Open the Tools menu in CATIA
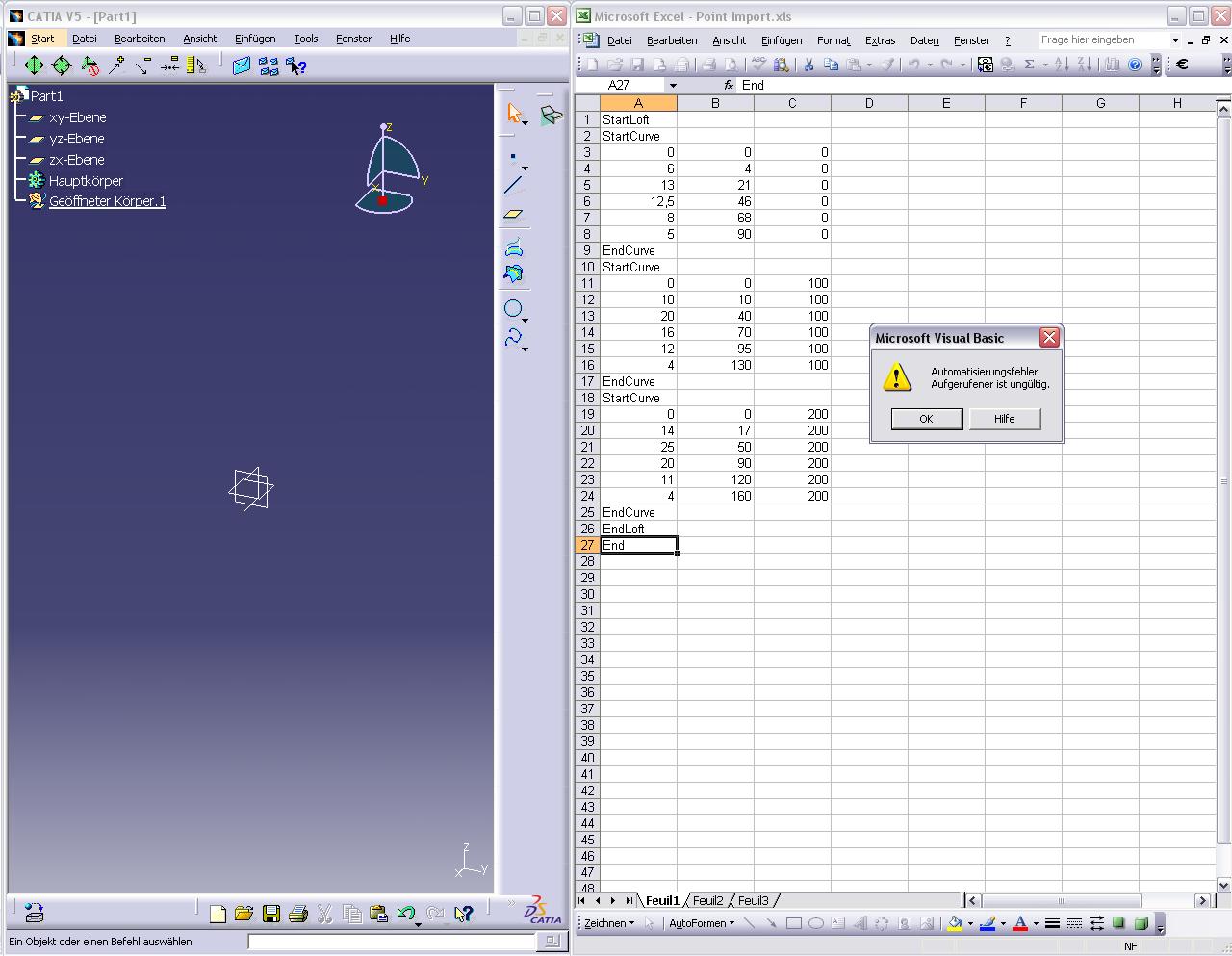Screen dimensions: 1232x956 [305, 39]
